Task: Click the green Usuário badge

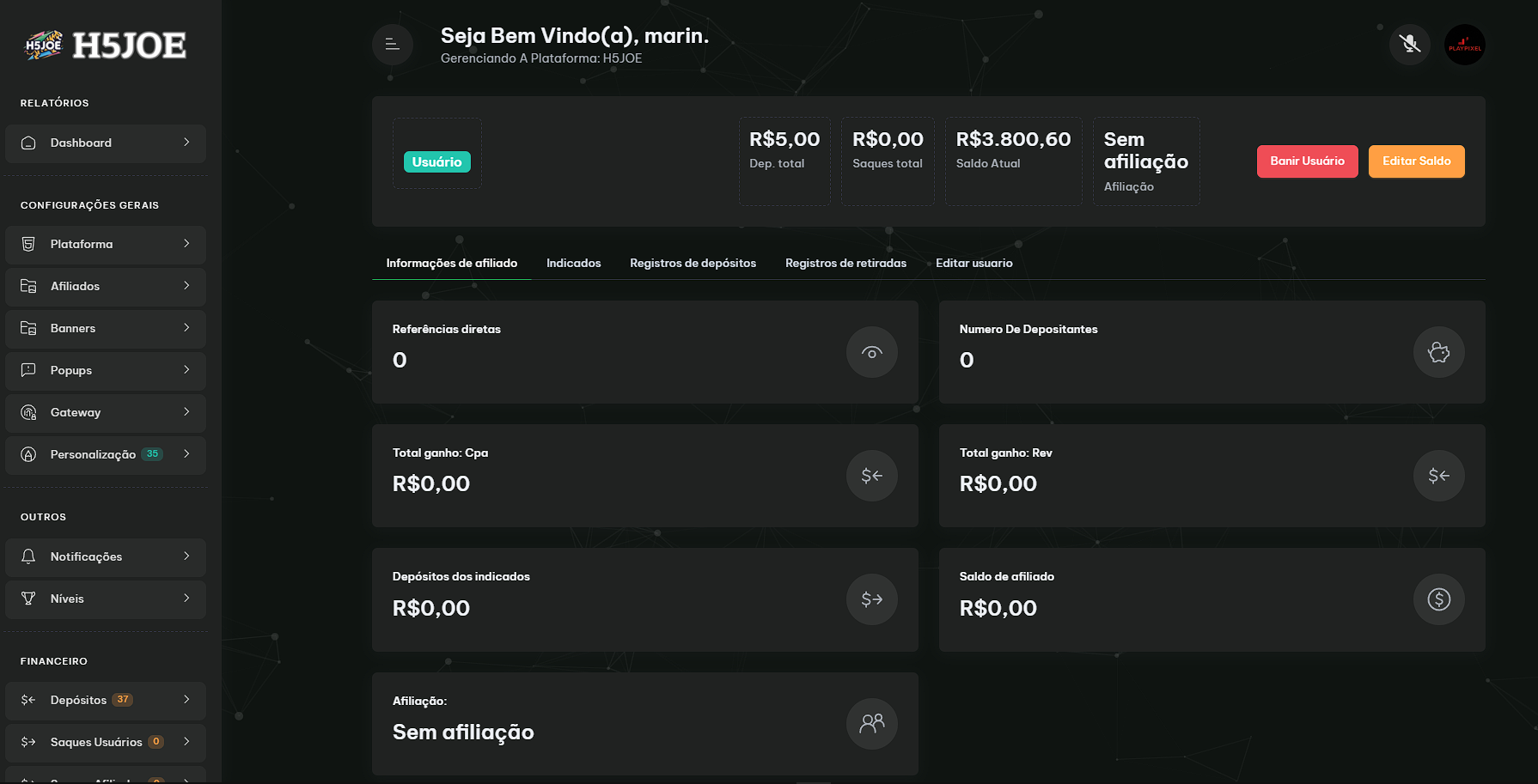Action: 437,162
